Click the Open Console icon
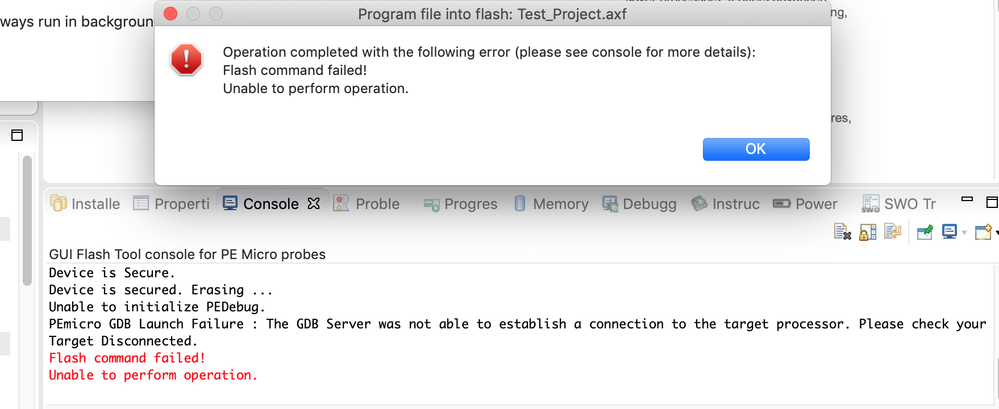999x409 pixels. [982, 232]
